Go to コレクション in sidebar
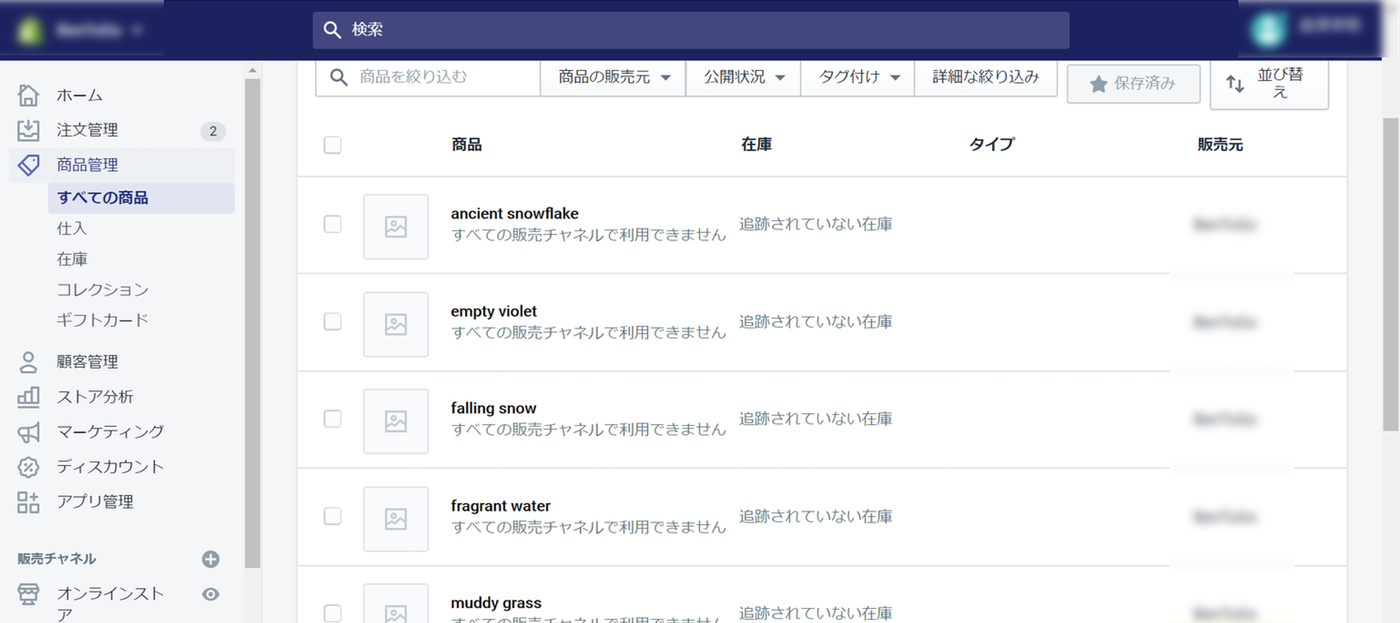The height and width of the screenshot is (623, 1400). [x=103, y=290]
